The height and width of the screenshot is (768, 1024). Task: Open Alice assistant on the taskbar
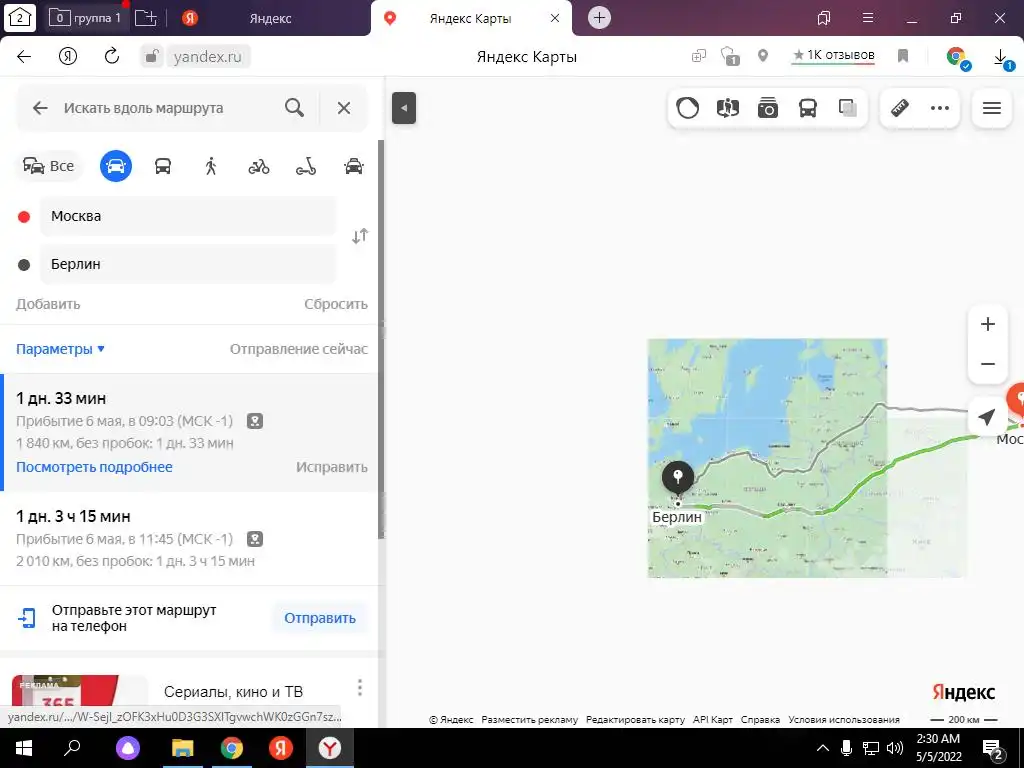click(x=128, y=748)
